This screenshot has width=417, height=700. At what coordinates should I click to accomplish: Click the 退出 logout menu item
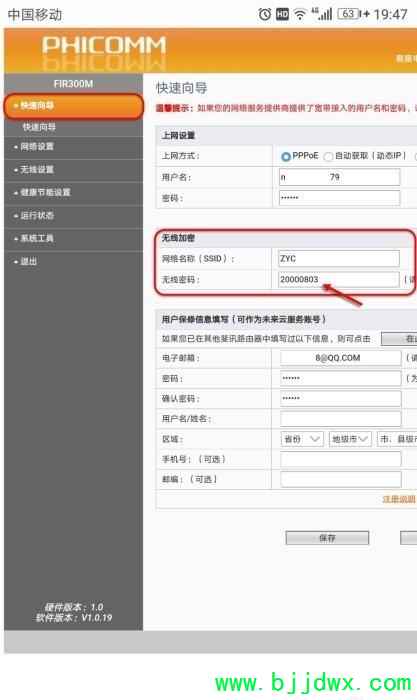click(x=73, y=262)
